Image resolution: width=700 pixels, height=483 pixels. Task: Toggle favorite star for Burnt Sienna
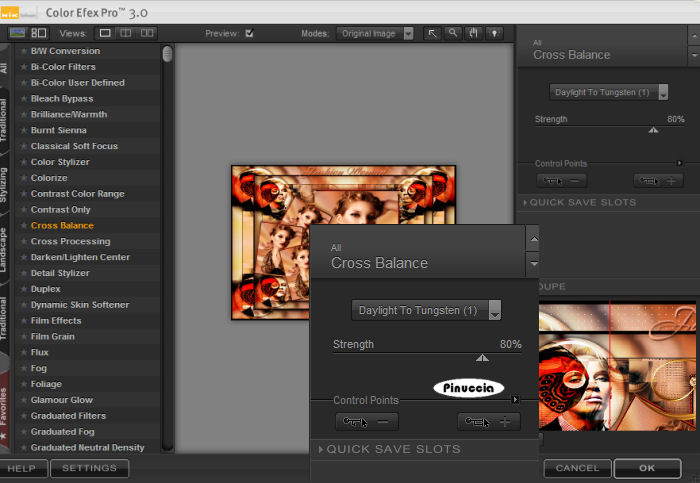(x=24, y=131)
